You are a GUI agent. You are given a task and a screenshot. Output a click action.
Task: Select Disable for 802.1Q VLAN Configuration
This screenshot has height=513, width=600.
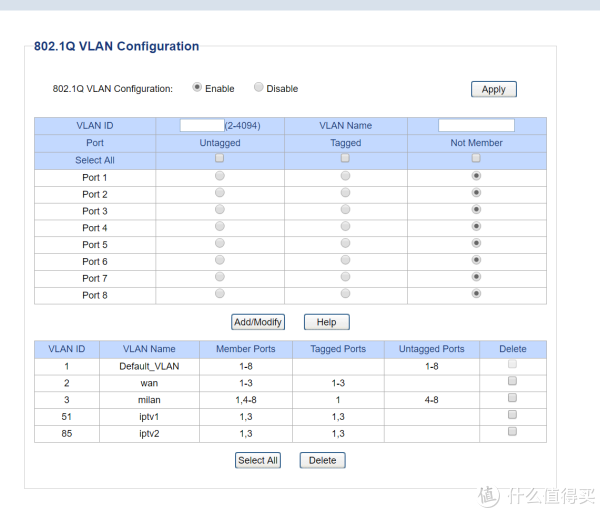point(259,88)
